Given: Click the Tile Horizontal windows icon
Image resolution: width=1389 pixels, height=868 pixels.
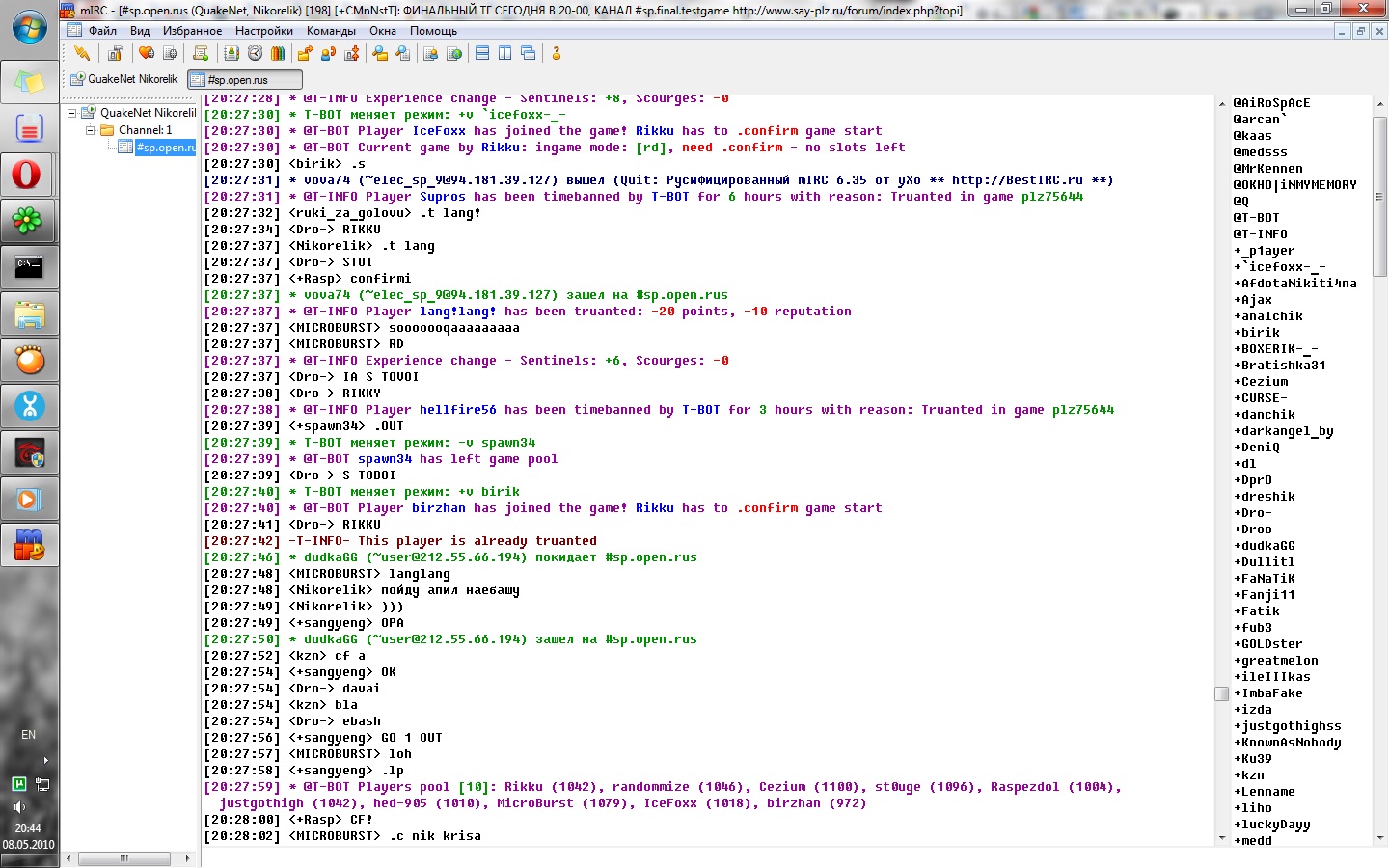Looking at the screenshot, I should coord(482,53).
